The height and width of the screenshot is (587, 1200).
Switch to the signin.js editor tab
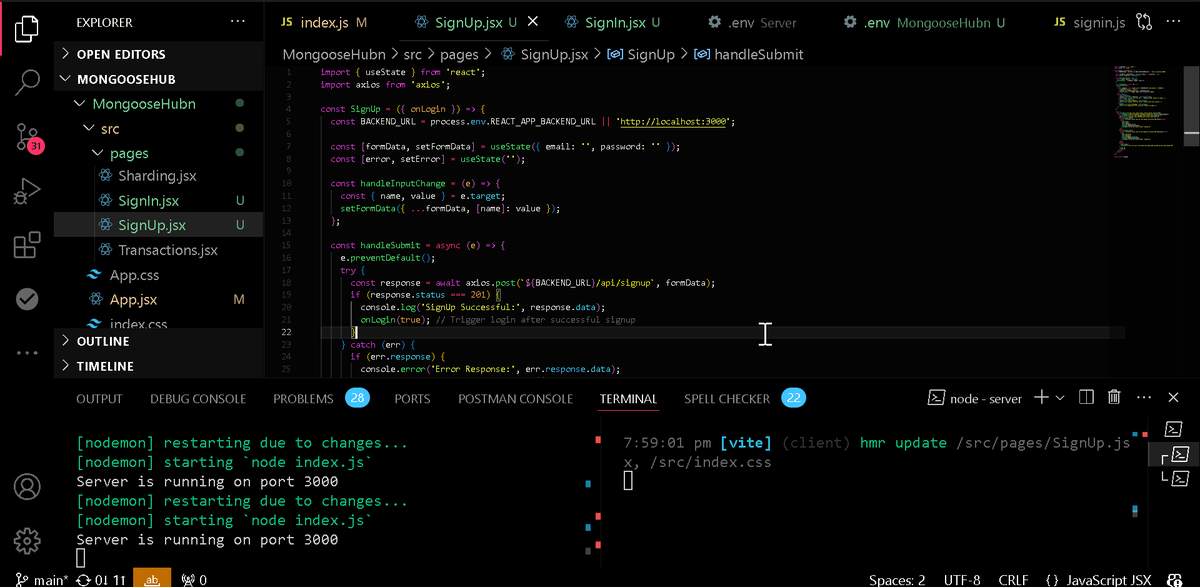pyautogui.click(x=1089, y=22)
